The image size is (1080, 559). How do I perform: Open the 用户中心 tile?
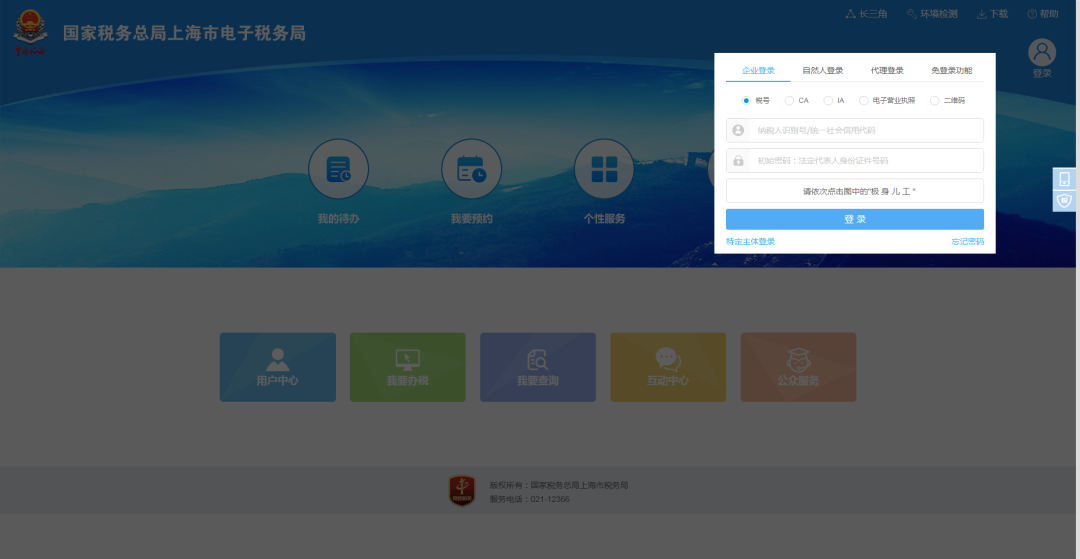(278, 367)
